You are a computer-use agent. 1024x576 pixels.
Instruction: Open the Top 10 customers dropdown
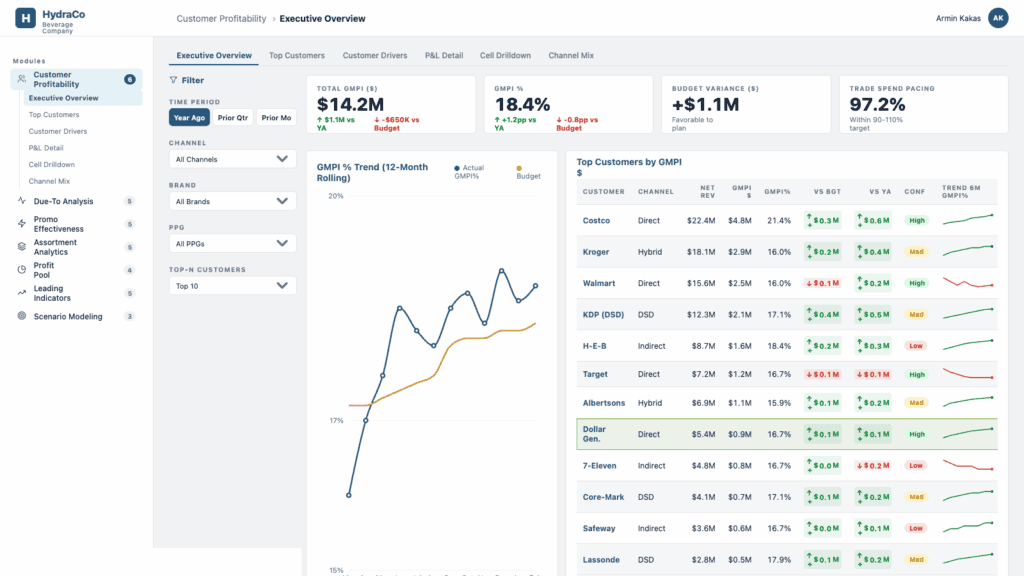pyautogui.click(x=232, y=285)
